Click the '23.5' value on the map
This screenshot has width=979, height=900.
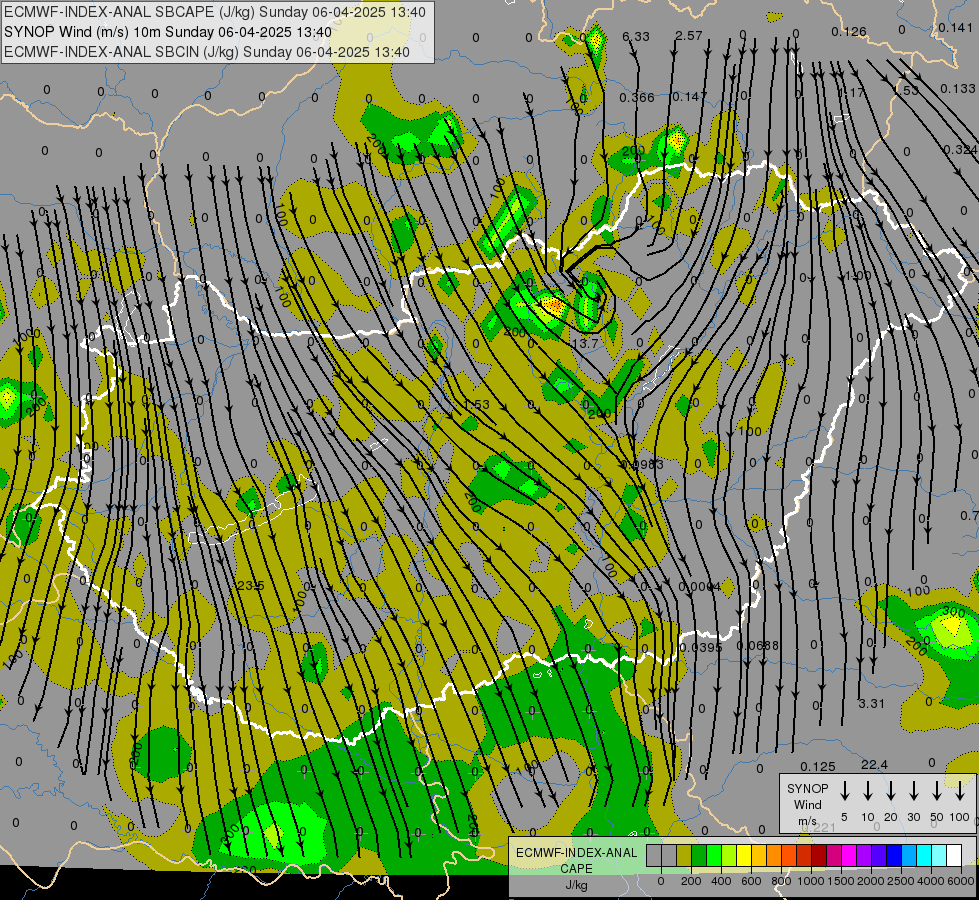tap(251, 585)
